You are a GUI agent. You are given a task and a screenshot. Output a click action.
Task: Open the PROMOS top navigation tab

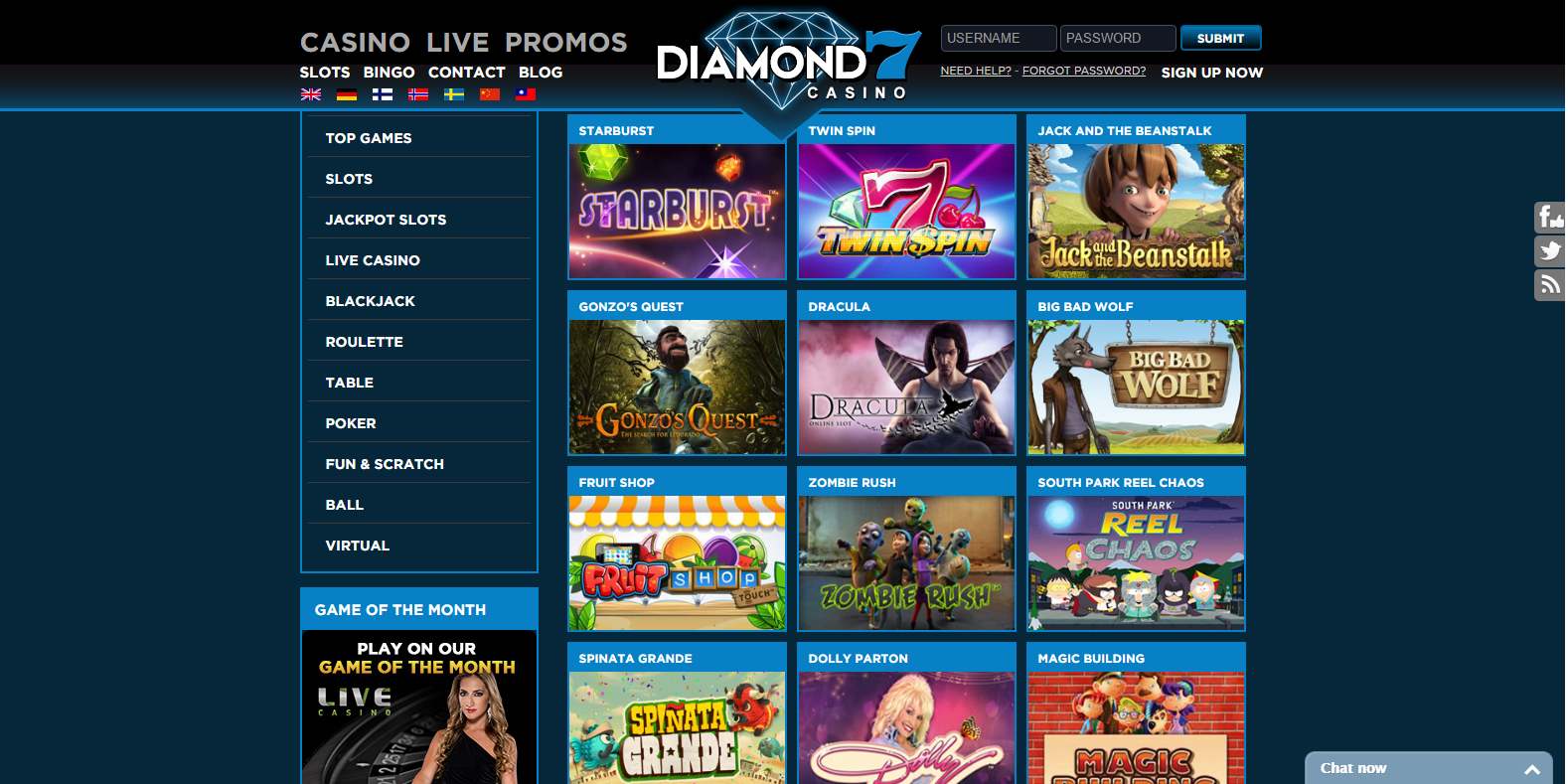click(566, 43)
